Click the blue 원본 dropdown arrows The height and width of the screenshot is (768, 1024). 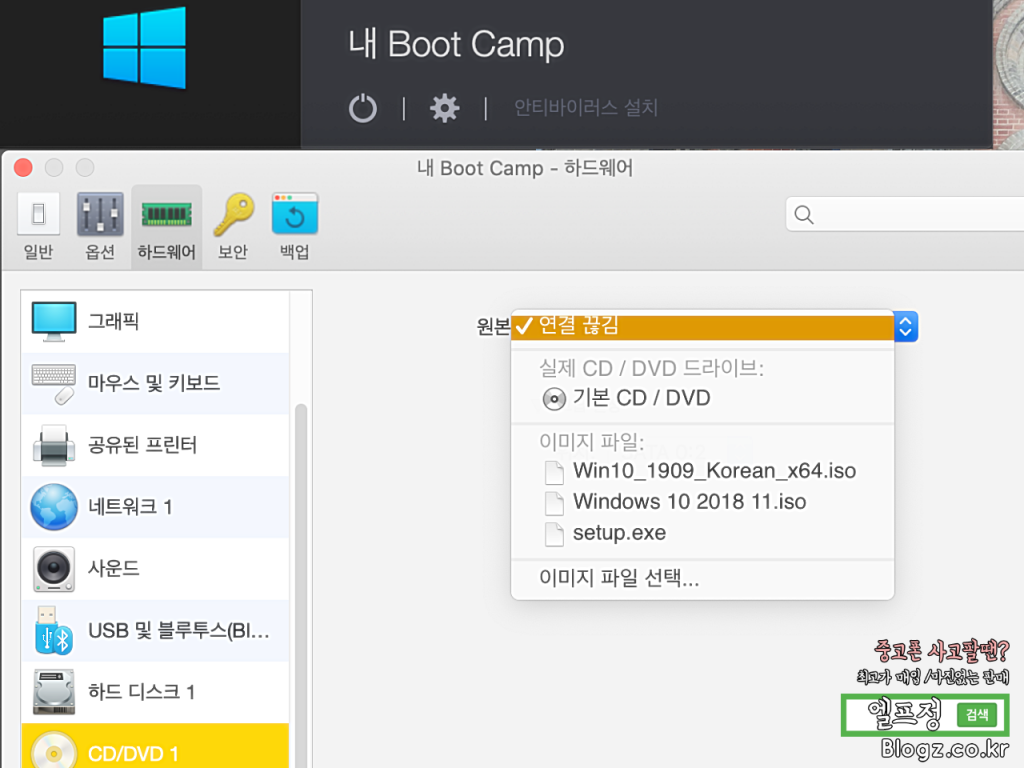[x=906, y=327]
